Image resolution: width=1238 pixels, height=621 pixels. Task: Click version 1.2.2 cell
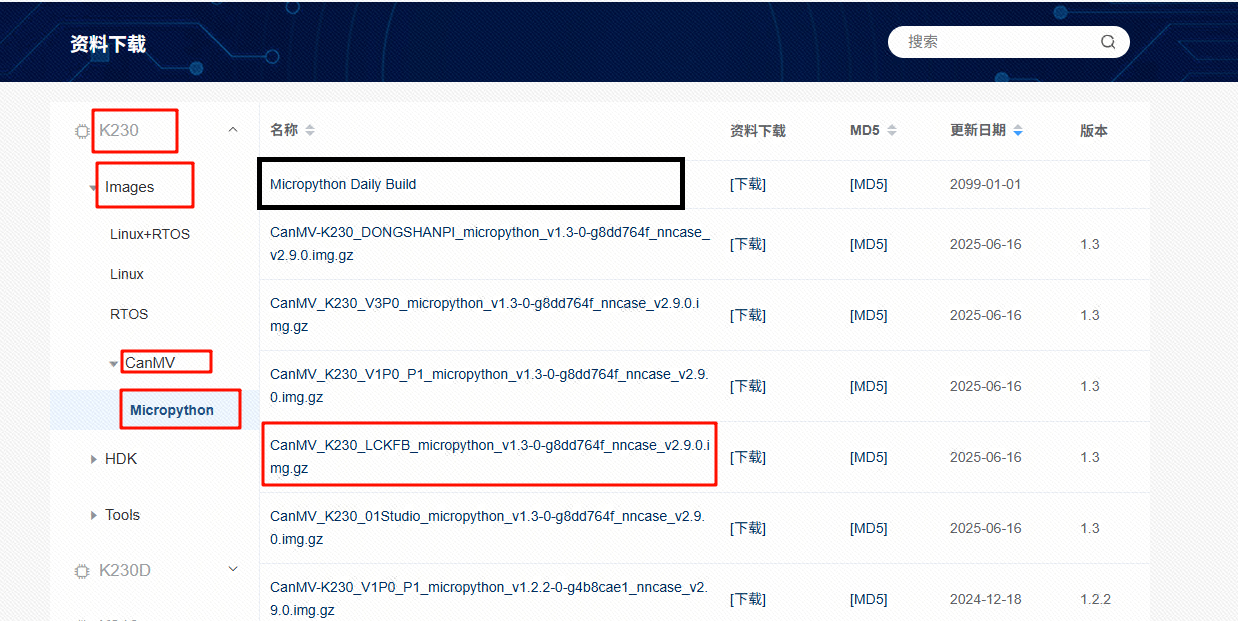(x=1096, y=599)
